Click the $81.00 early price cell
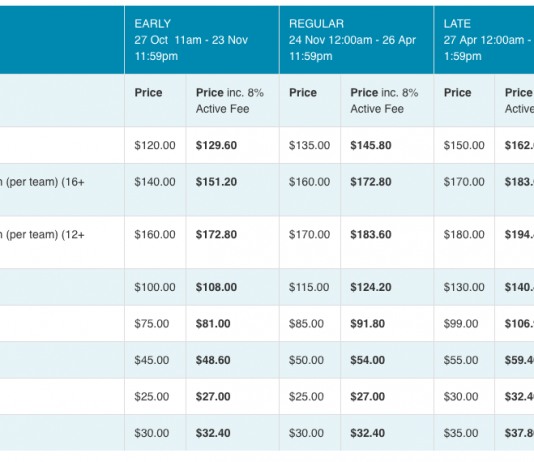The image size is (534, 462). click(x=213, y=323)
